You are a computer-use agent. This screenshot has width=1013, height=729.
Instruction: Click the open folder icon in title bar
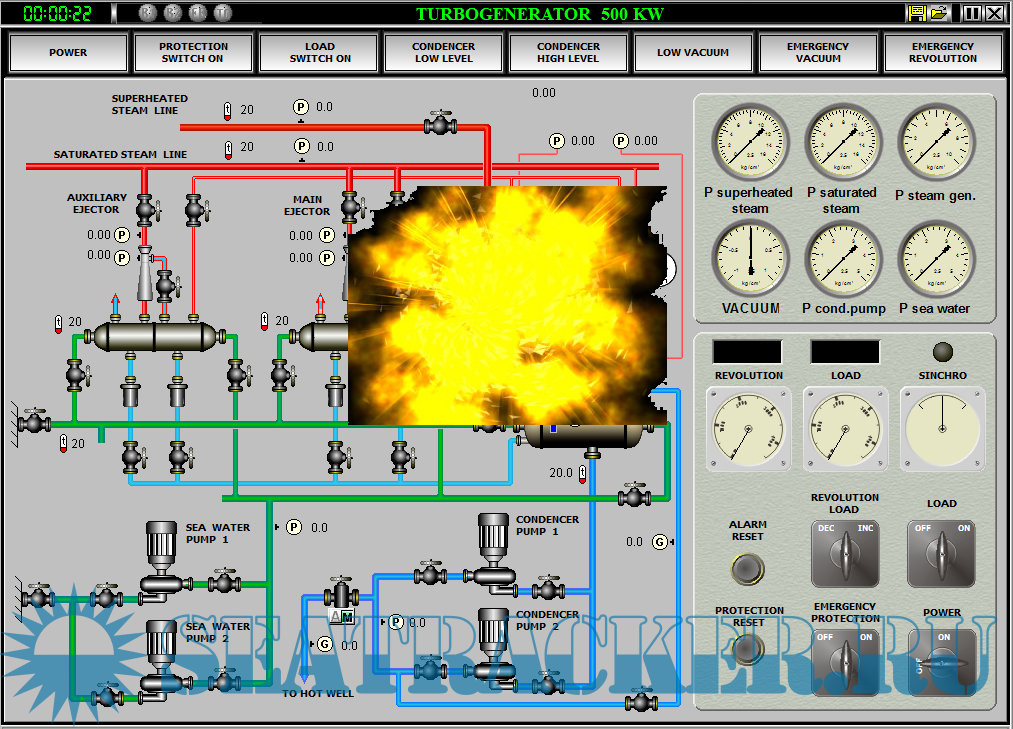point(939,13)
